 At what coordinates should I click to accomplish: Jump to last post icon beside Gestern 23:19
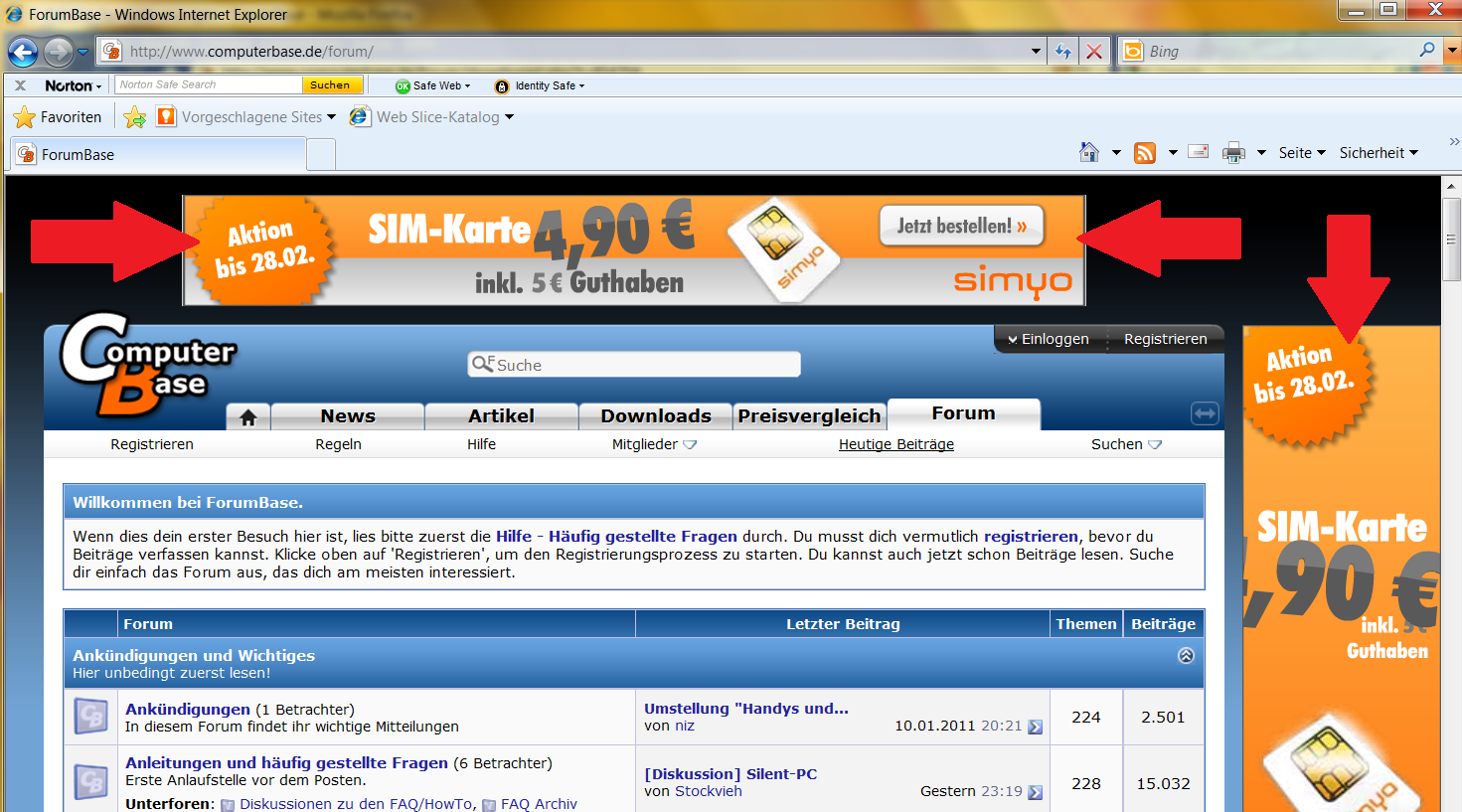1035,792
